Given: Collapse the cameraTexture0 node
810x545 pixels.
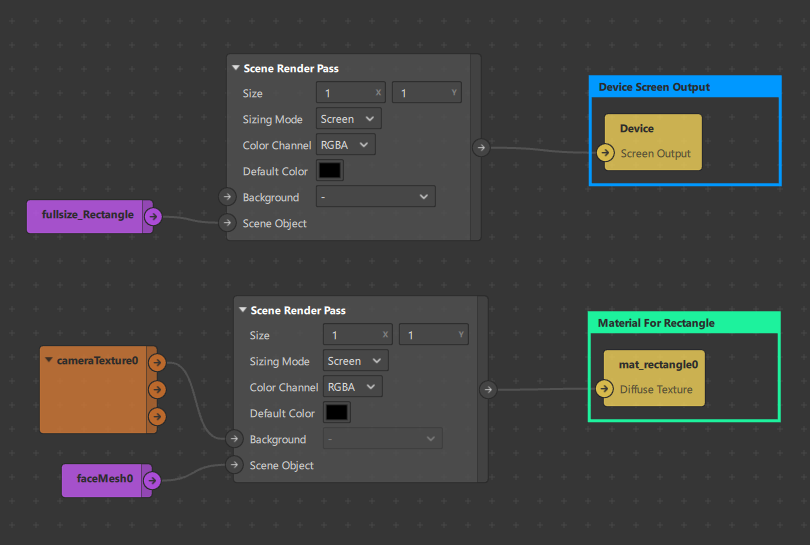Looking at the screenshot, I should tap(49, 360).
